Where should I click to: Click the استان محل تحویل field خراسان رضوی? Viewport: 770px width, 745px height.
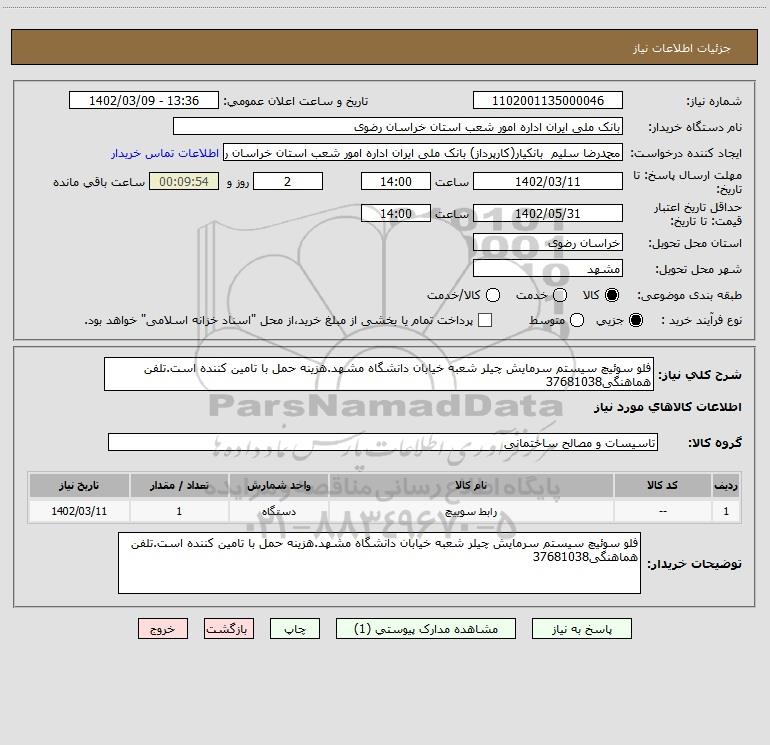548,243
